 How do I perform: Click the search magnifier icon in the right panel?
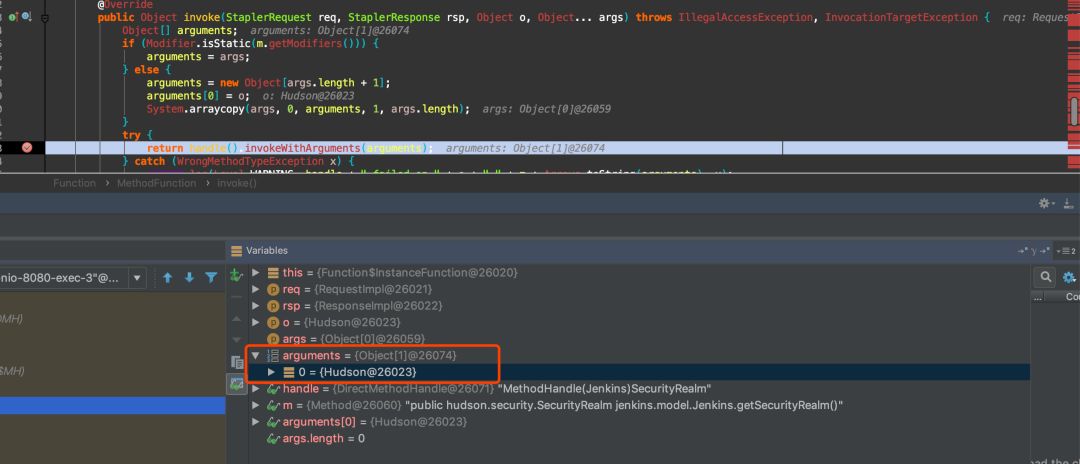[1046, 277]
